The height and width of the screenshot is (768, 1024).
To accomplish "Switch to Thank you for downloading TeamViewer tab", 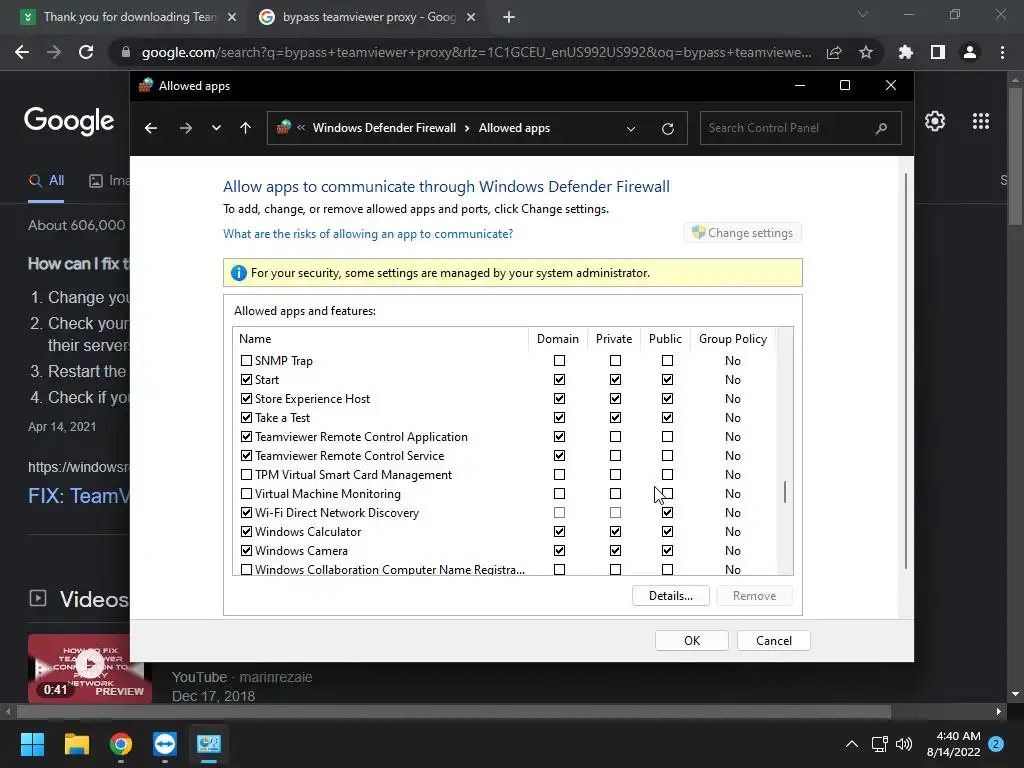I will [128, 17].
